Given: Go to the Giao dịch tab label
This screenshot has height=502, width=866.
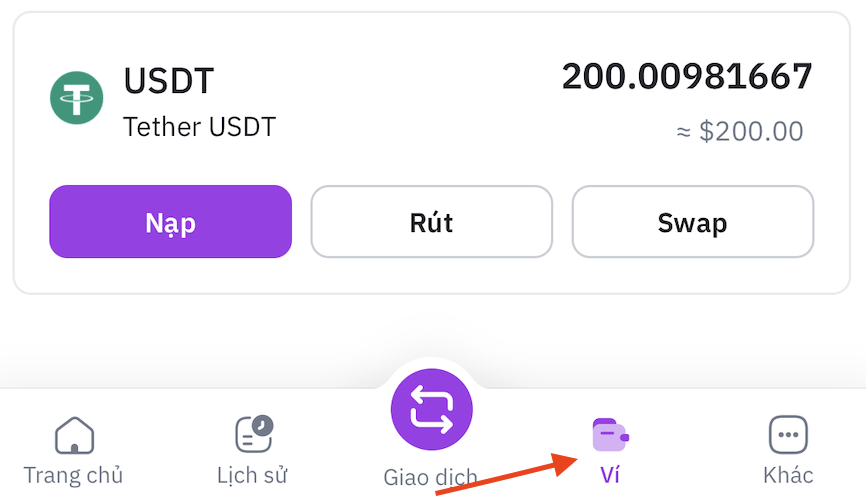Looking at the screenshot, I should coord(430,478).
